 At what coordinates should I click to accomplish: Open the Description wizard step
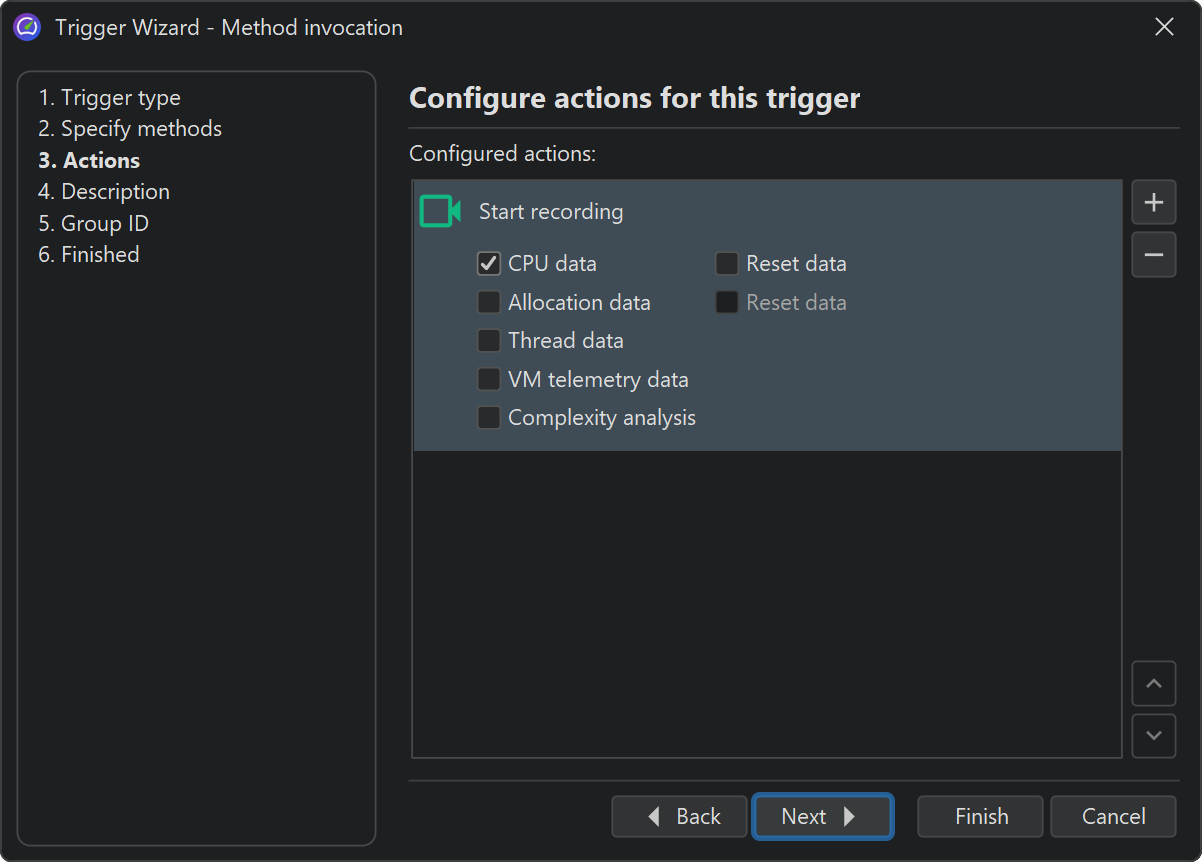pos(104,192)
